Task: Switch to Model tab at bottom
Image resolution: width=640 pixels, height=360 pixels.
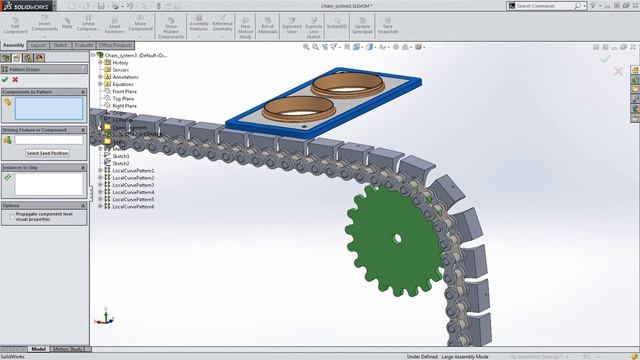Action: pos(38,349)
